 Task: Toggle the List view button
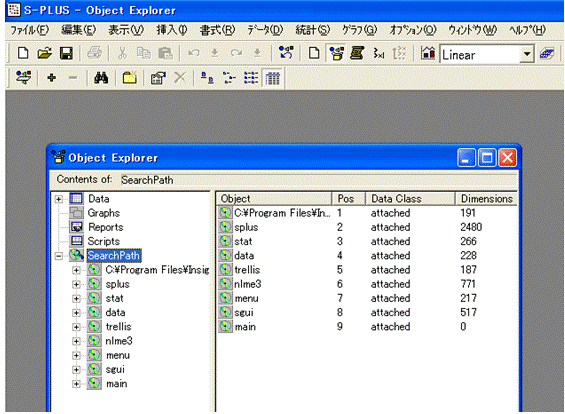[x=251, y=77]
